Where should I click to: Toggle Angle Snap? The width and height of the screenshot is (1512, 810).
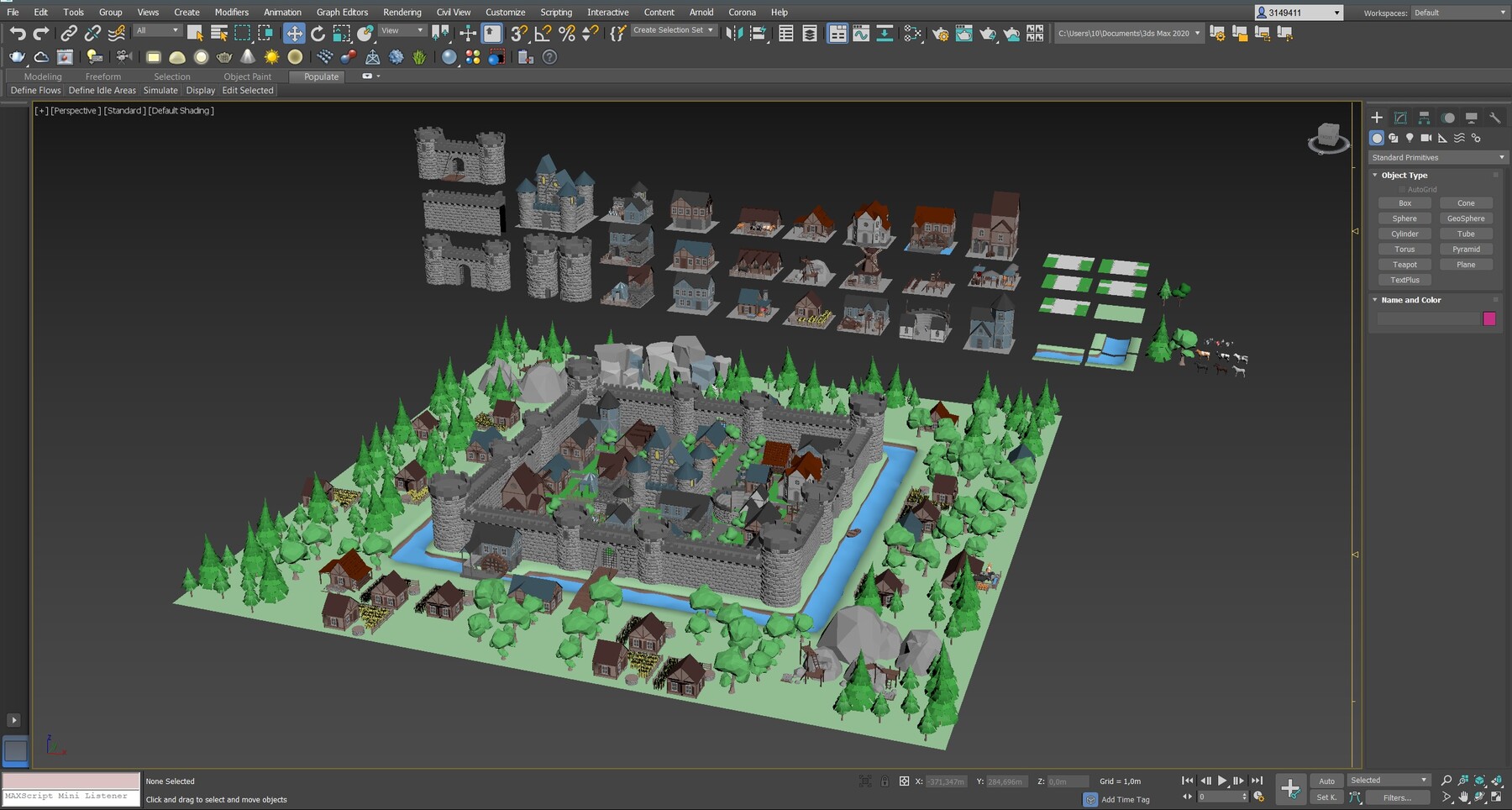click(x=542, y=34)
